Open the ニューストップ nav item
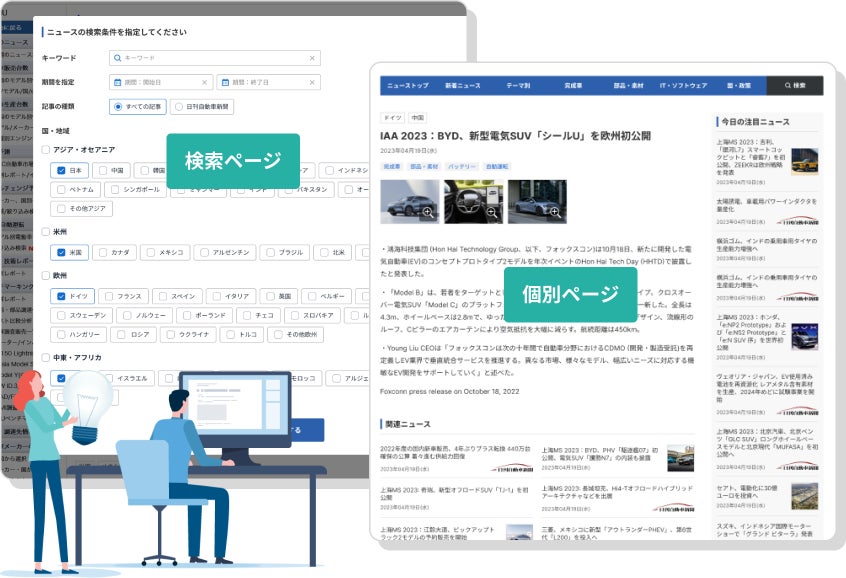The height and width of the screenshot is (578, 846). point(408,85)
